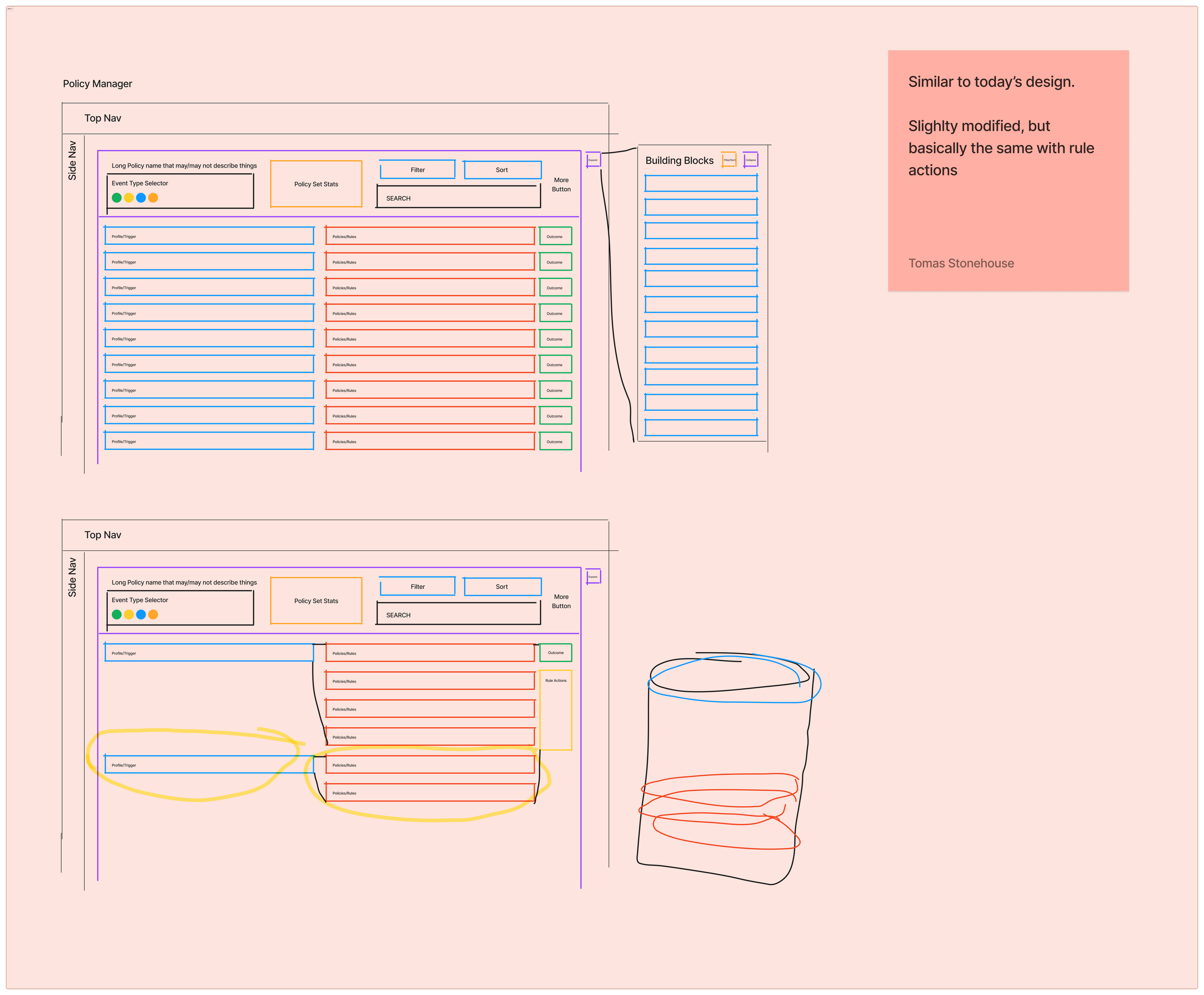Click Rule Actions box in lower wireframe
Screen dimensions: 1204x995
555,710
